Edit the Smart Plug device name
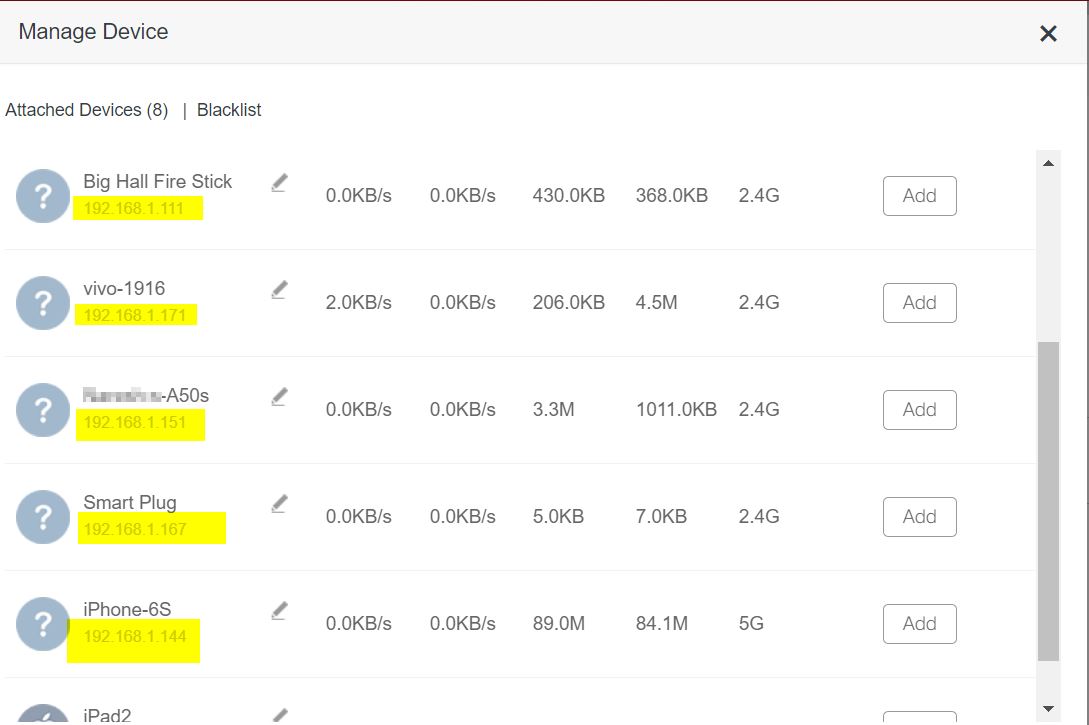The width and height of the screenshot is (1089, 725). pos(279,504)
